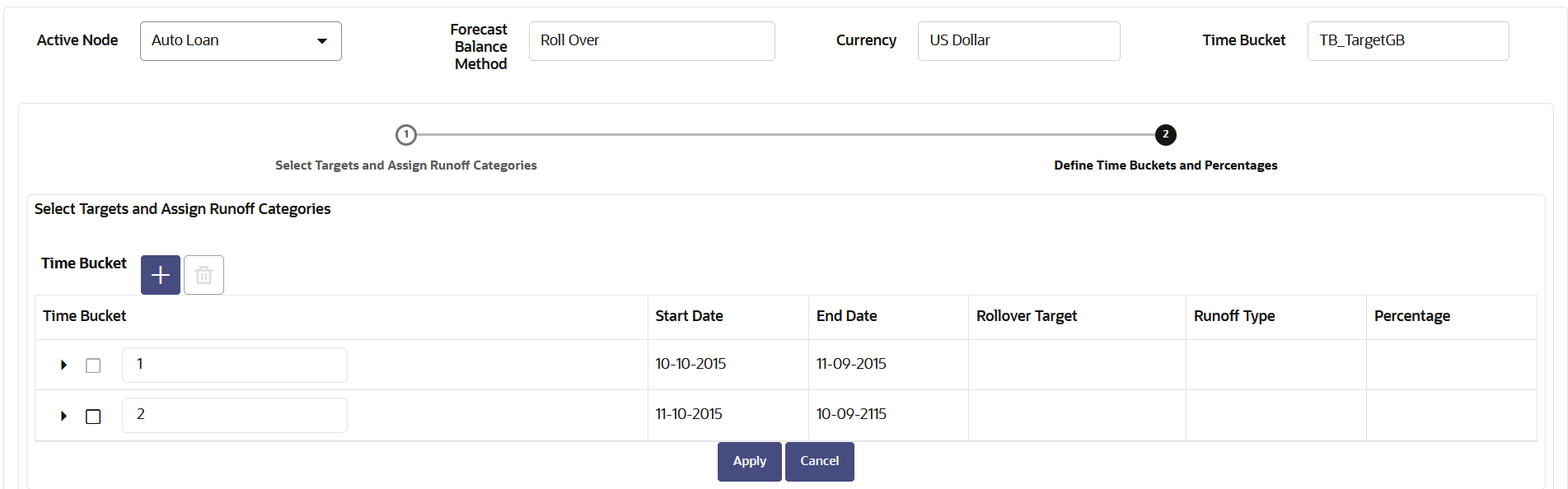Cancel the time bucket changes
Screen dimensions: 1568x489
(820, 462)
